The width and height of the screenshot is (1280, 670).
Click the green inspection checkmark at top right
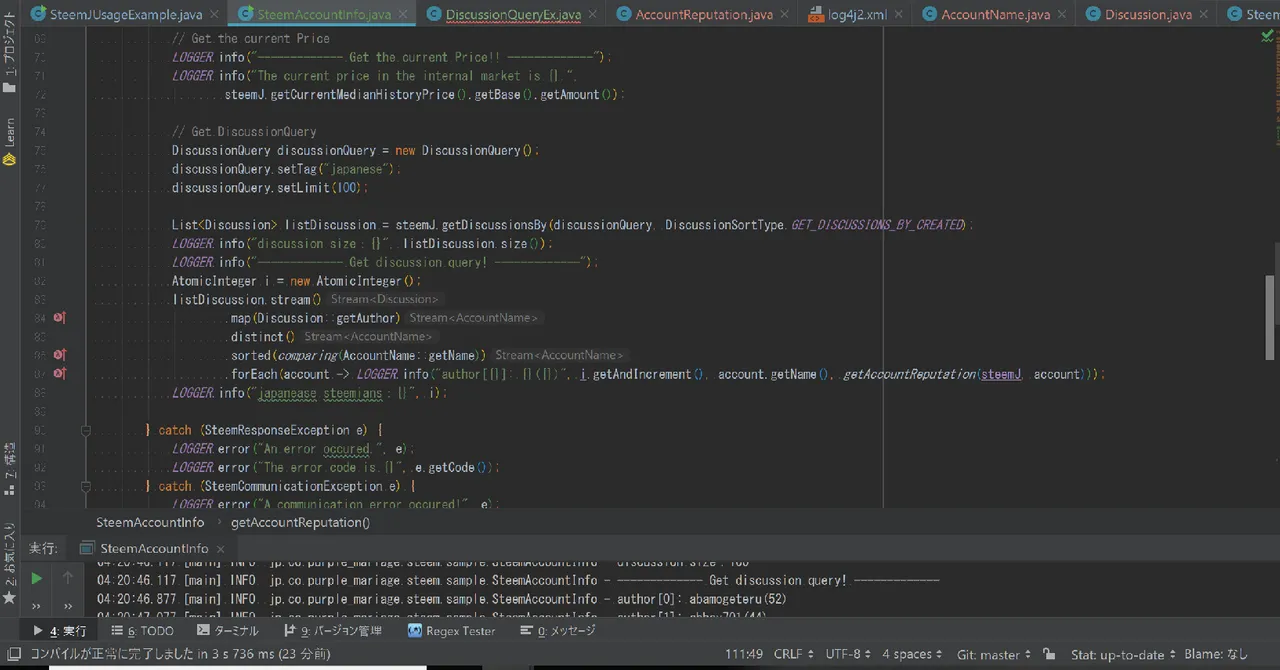point(1268,35)
